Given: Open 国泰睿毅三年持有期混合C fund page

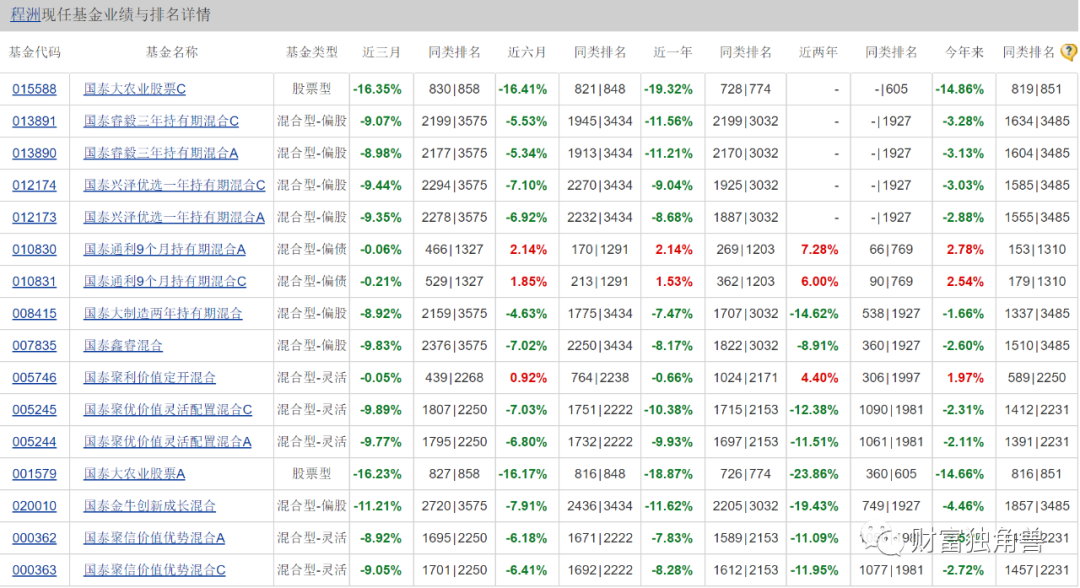Looking at the screenshot, I should pyautogui.click(x=161, y=121).
